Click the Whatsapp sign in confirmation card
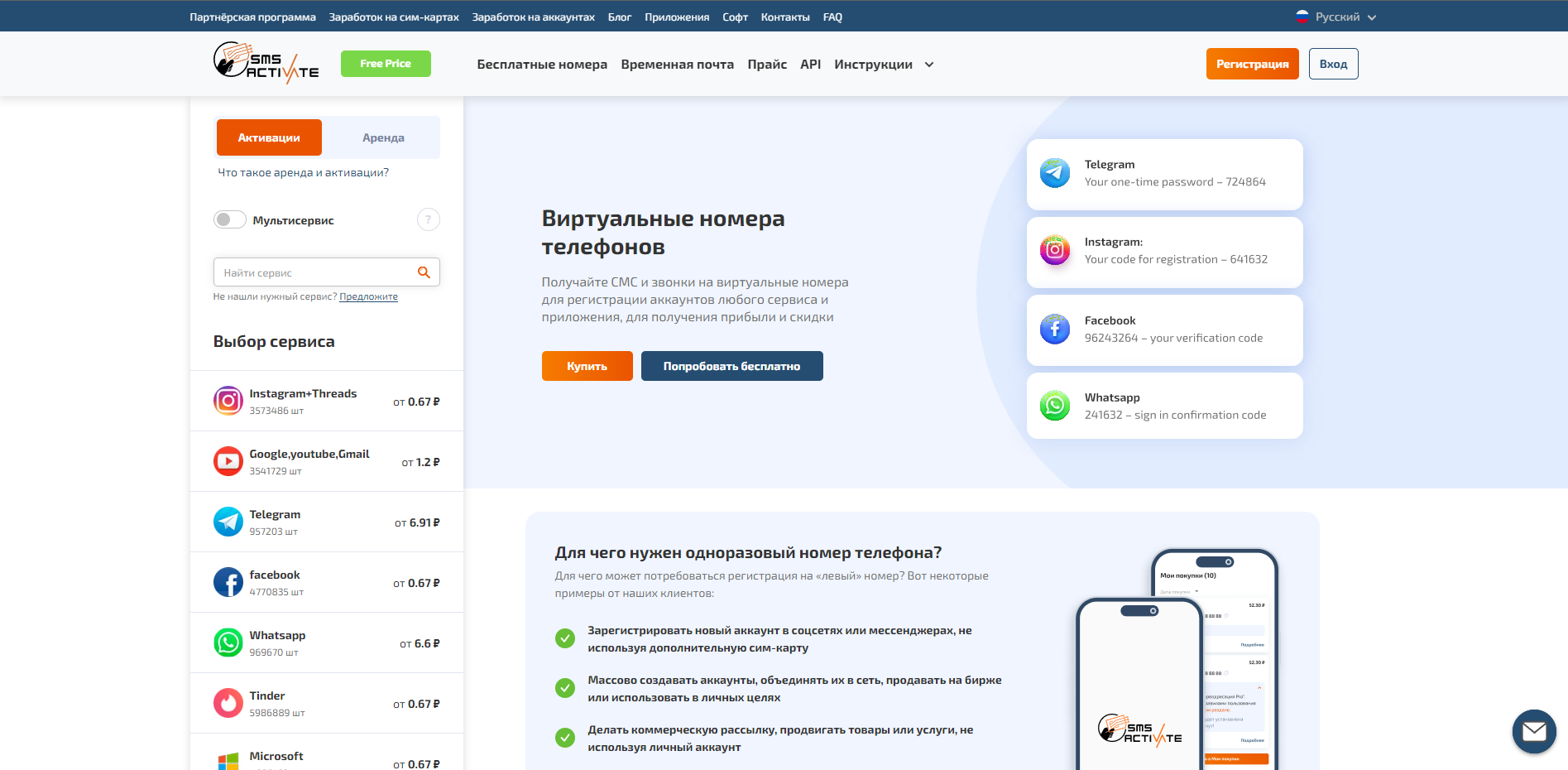 click(1165, 406)
